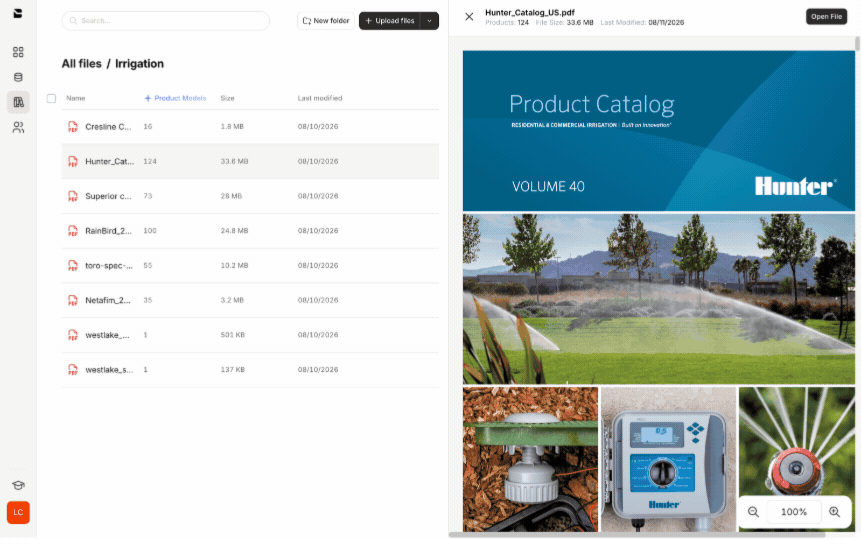Open the users icon in sidebar
The width and height of the screenshot is (861, 540).
18,127
